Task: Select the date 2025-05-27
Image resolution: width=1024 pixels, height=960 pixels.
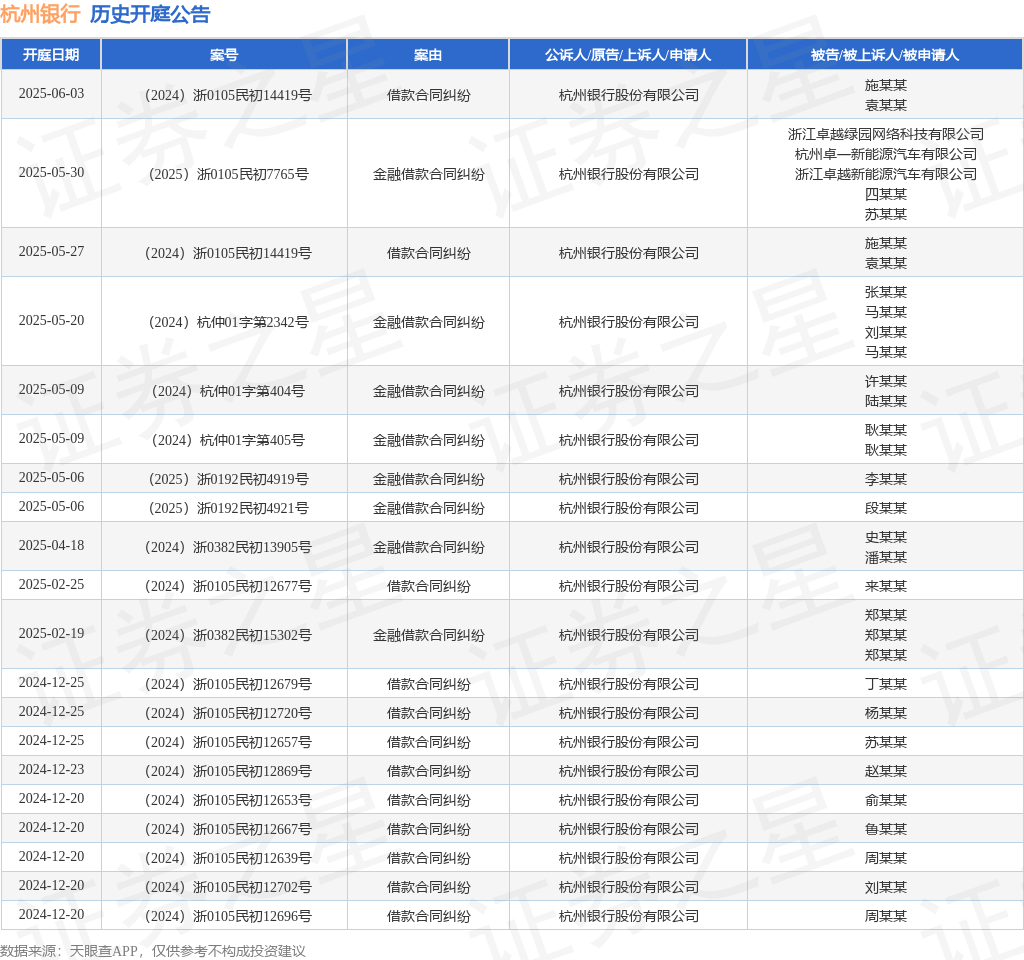Action: point(52,251)
